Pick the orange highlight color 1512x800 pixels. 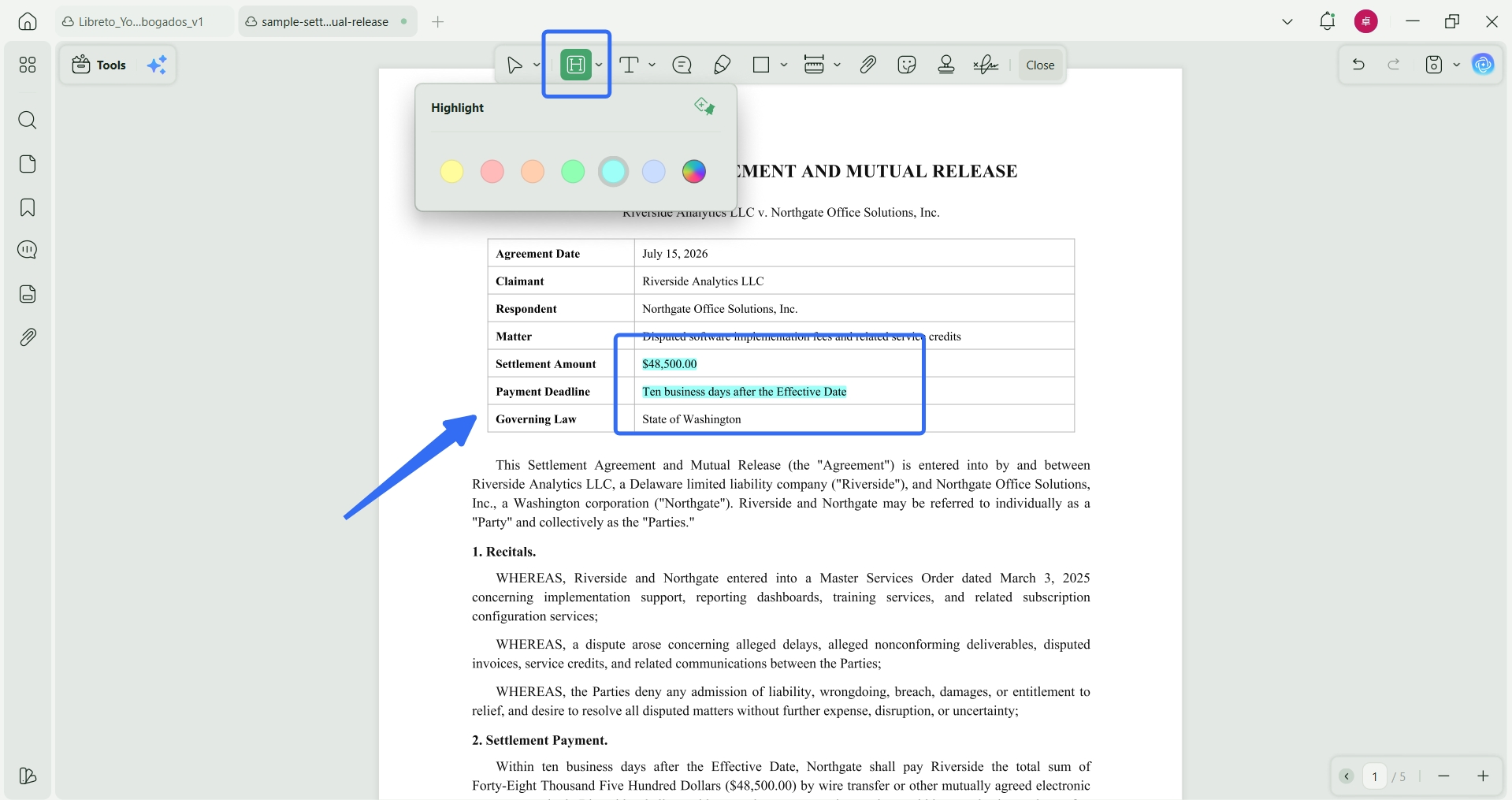pyautogui.click(x=533, y=171)
